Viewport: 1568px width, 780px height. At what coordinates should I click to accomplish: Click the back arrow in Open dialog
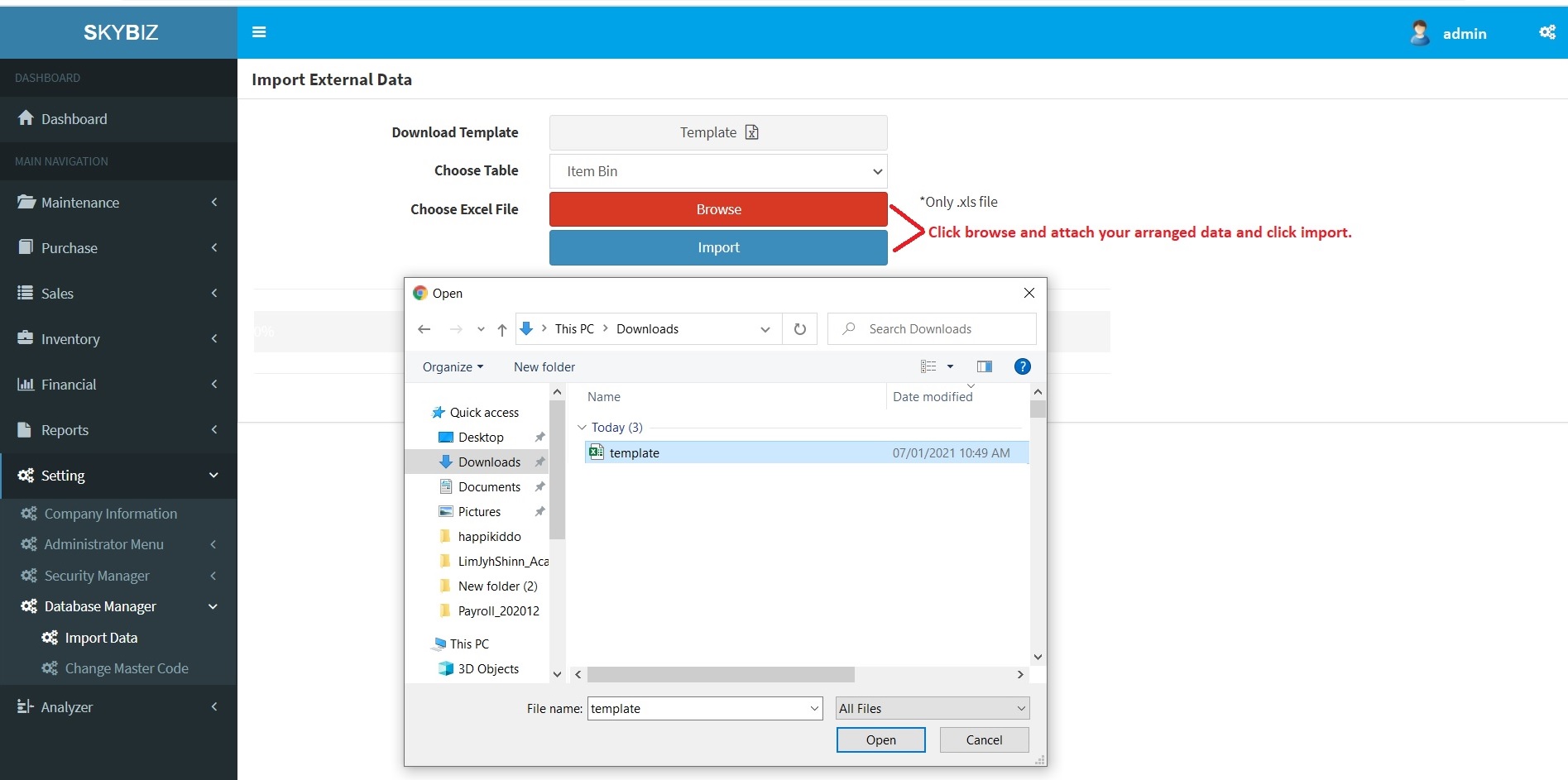coord(424,329)
